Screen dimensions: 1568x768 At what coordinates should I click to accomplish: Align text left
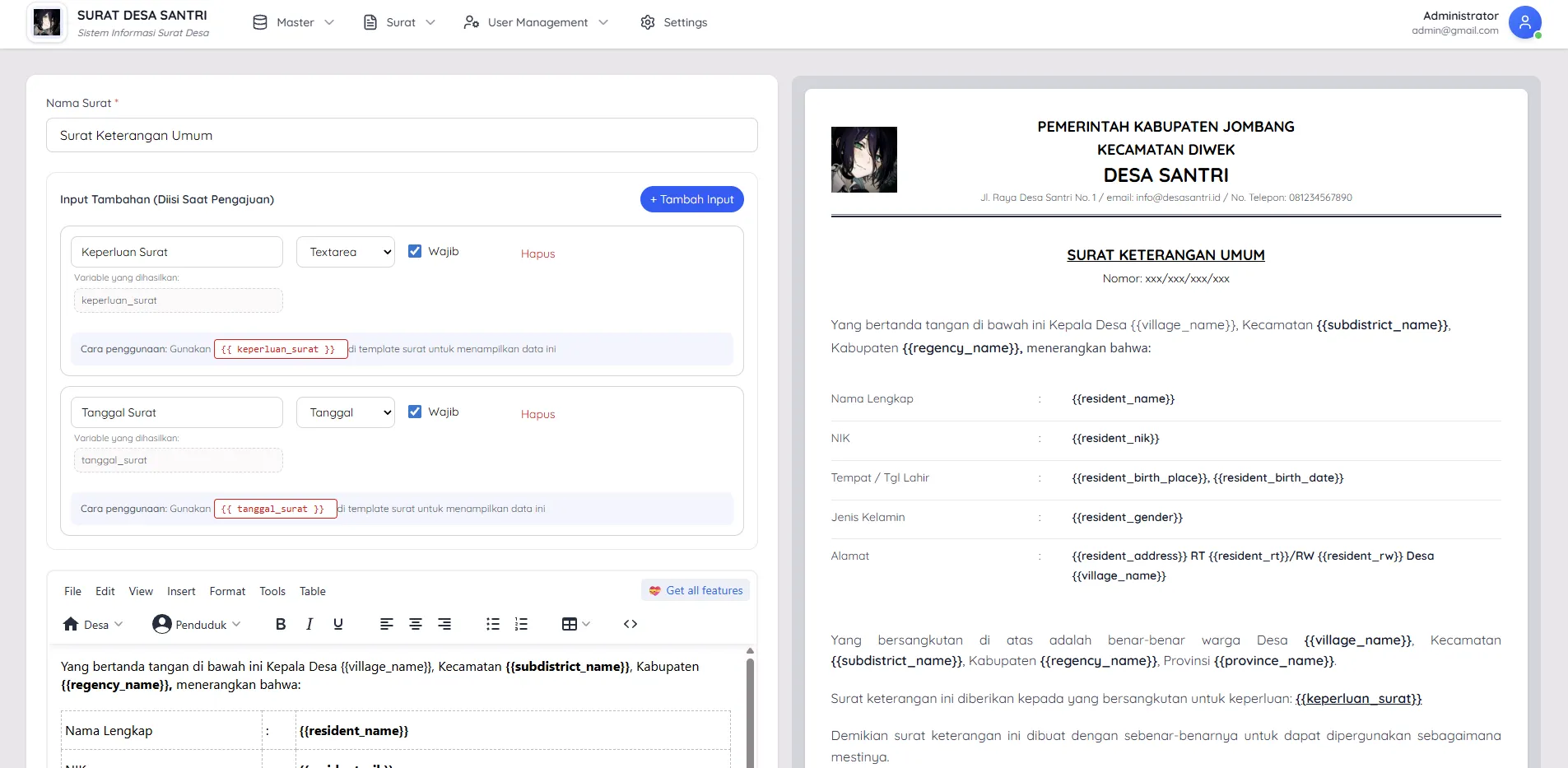[387, 624]
